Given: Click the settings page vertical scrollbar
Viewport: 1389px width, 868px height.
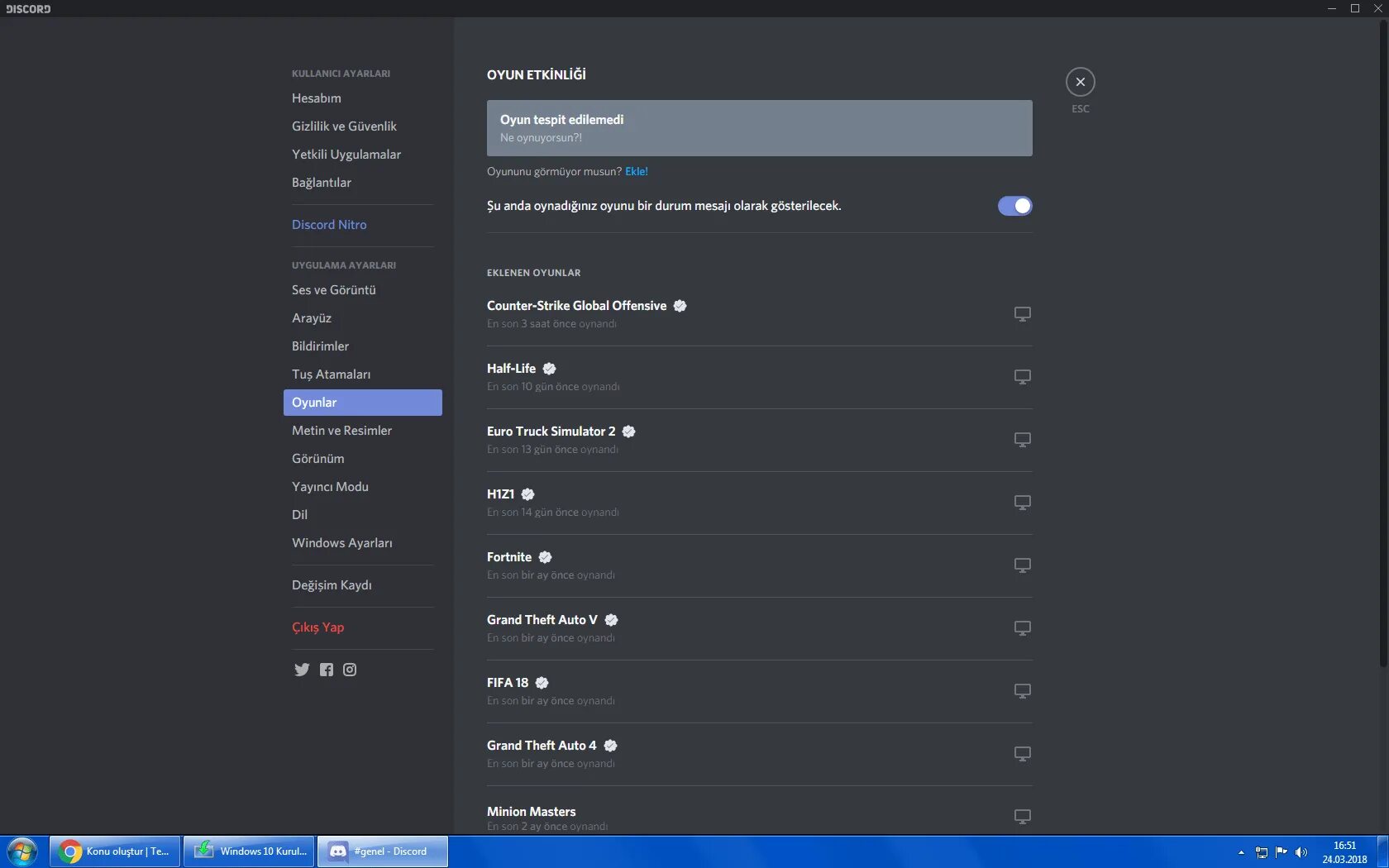Looking at the screenshot, I should pyautogui.click(x=1383, y=343).
